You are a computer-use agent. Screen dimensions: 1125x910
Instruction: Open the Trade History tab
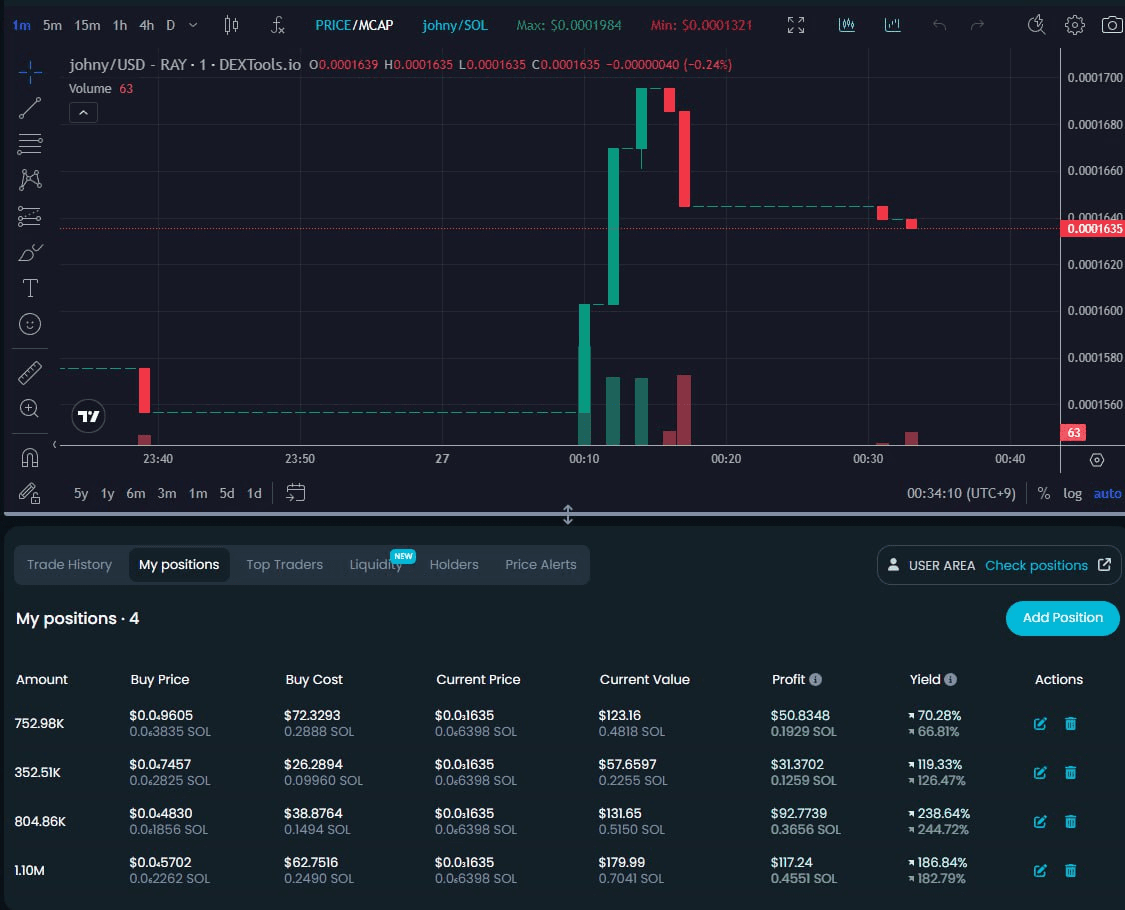coord(70,565)
